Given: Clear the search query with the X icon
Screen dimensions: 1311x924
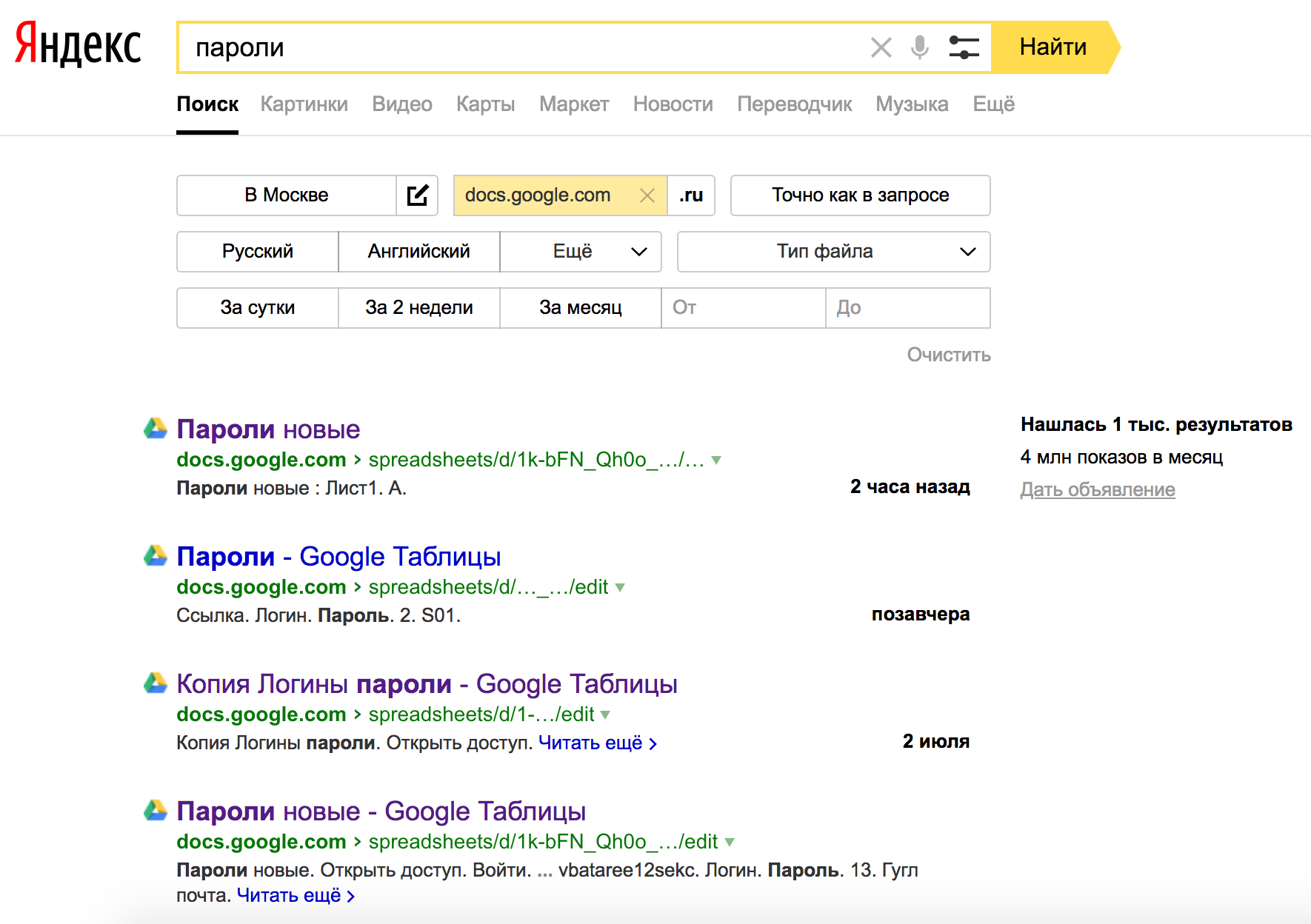Looking at the screenshot, I should pyautogui.click(x=880, y=47).
